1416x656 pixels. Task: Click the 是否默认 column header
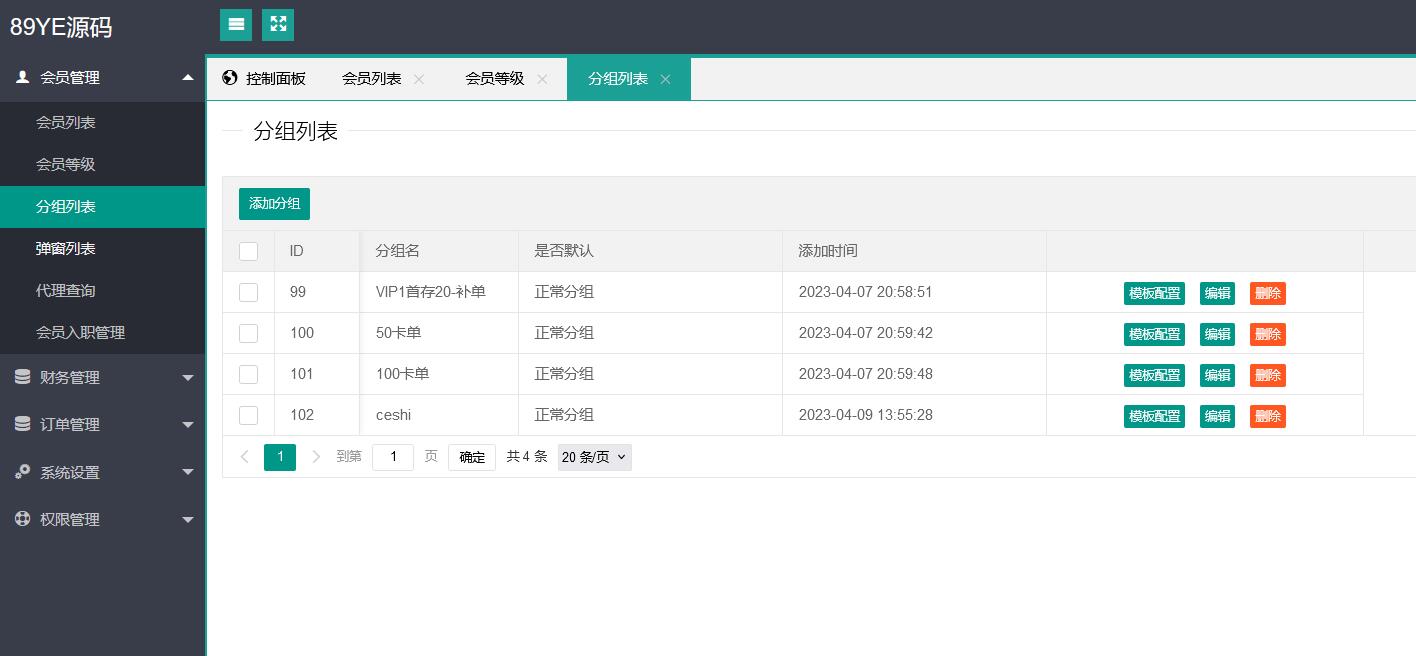(x=651, y=251)
